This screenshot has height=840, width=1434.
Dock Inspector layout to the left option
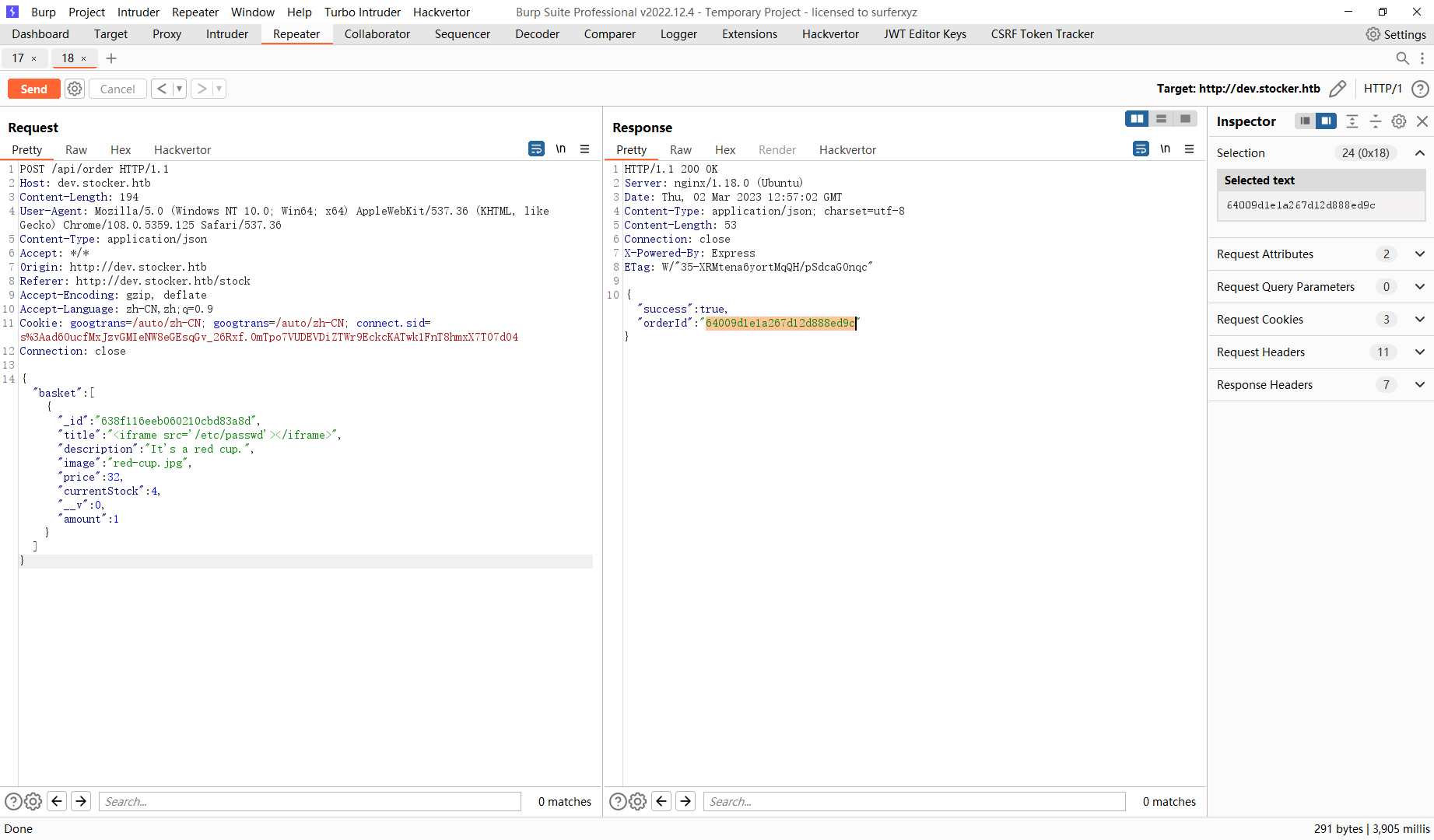(1305, 121)
